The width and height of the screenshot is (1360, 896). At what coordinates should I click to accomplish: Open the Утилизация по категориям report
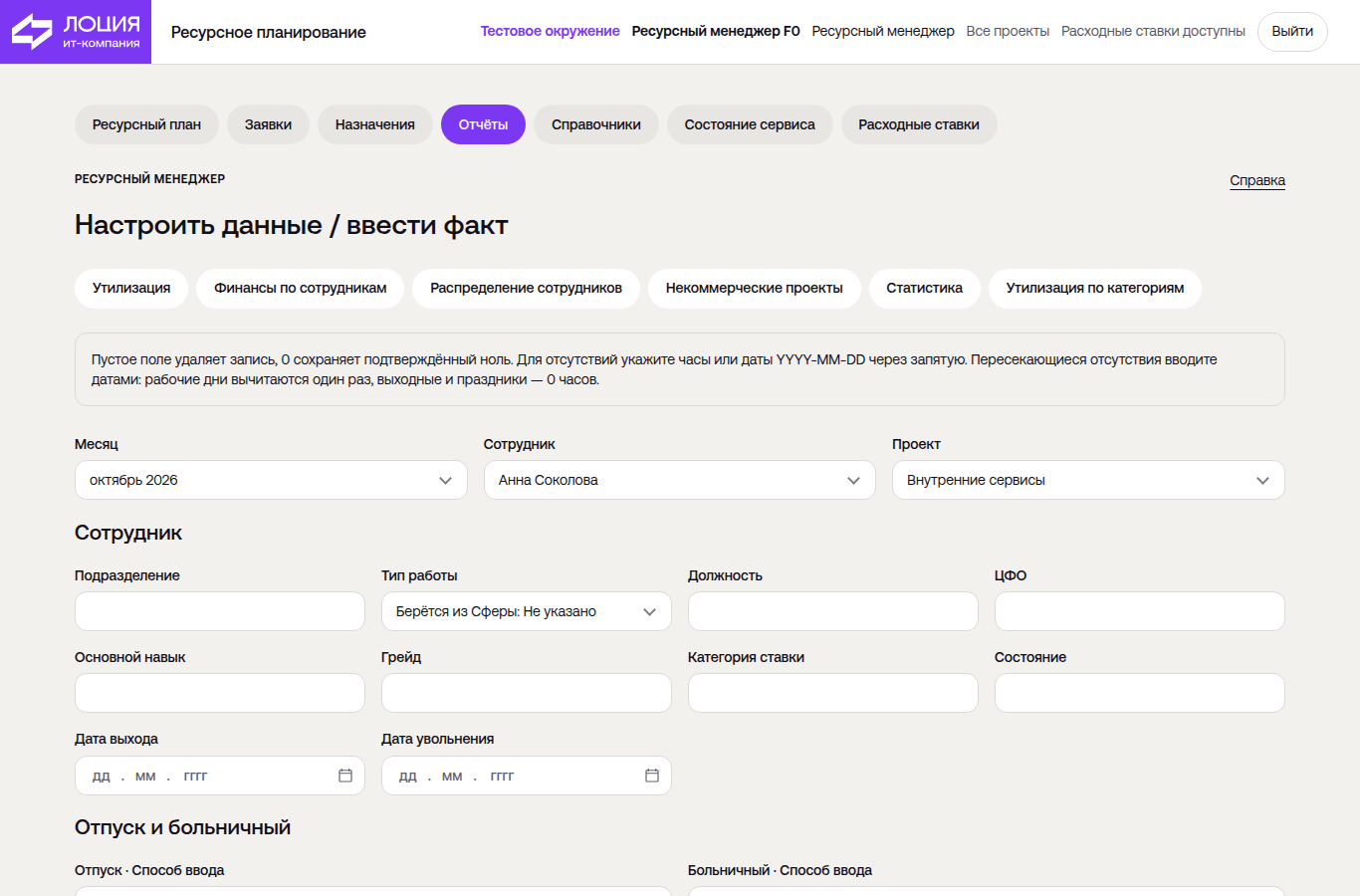tap(1095, 289)
